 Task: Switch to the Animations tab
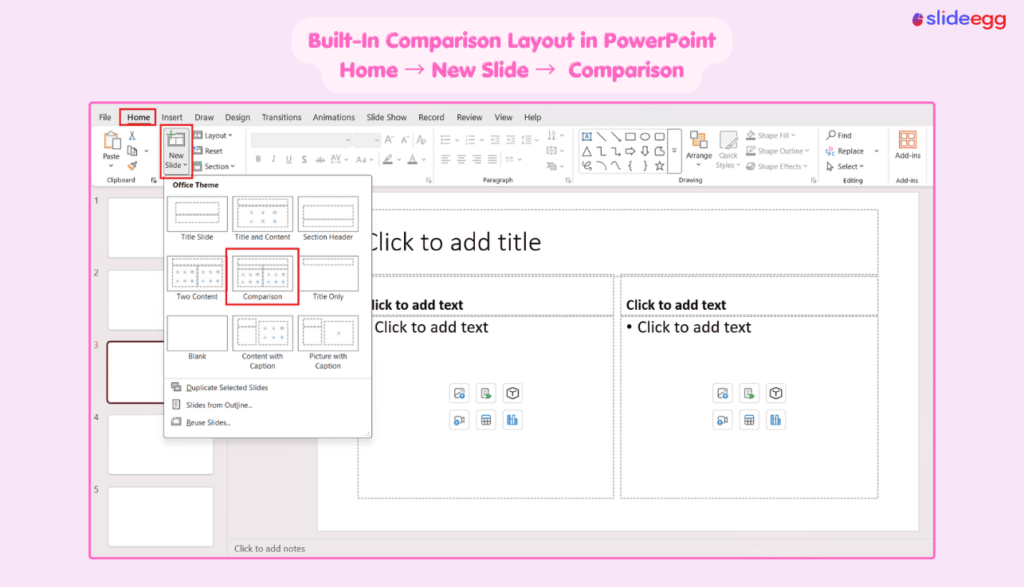pyautogui.click(x=334, y=118)
